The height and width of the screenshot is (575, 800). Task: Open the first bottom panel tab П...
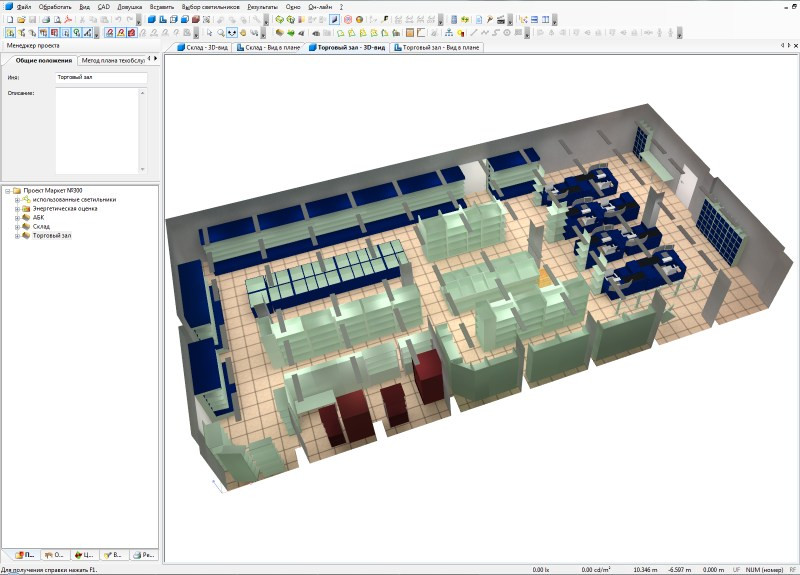pyautogui.click(x=24, y=555)
